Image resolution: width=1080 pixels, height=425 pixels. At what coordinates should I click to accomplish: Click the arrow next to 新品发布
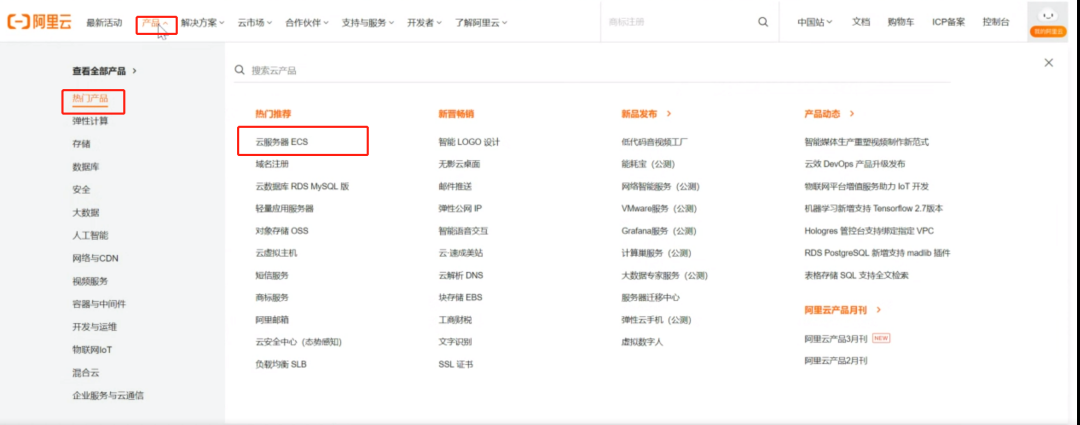[x=669, y=114]
